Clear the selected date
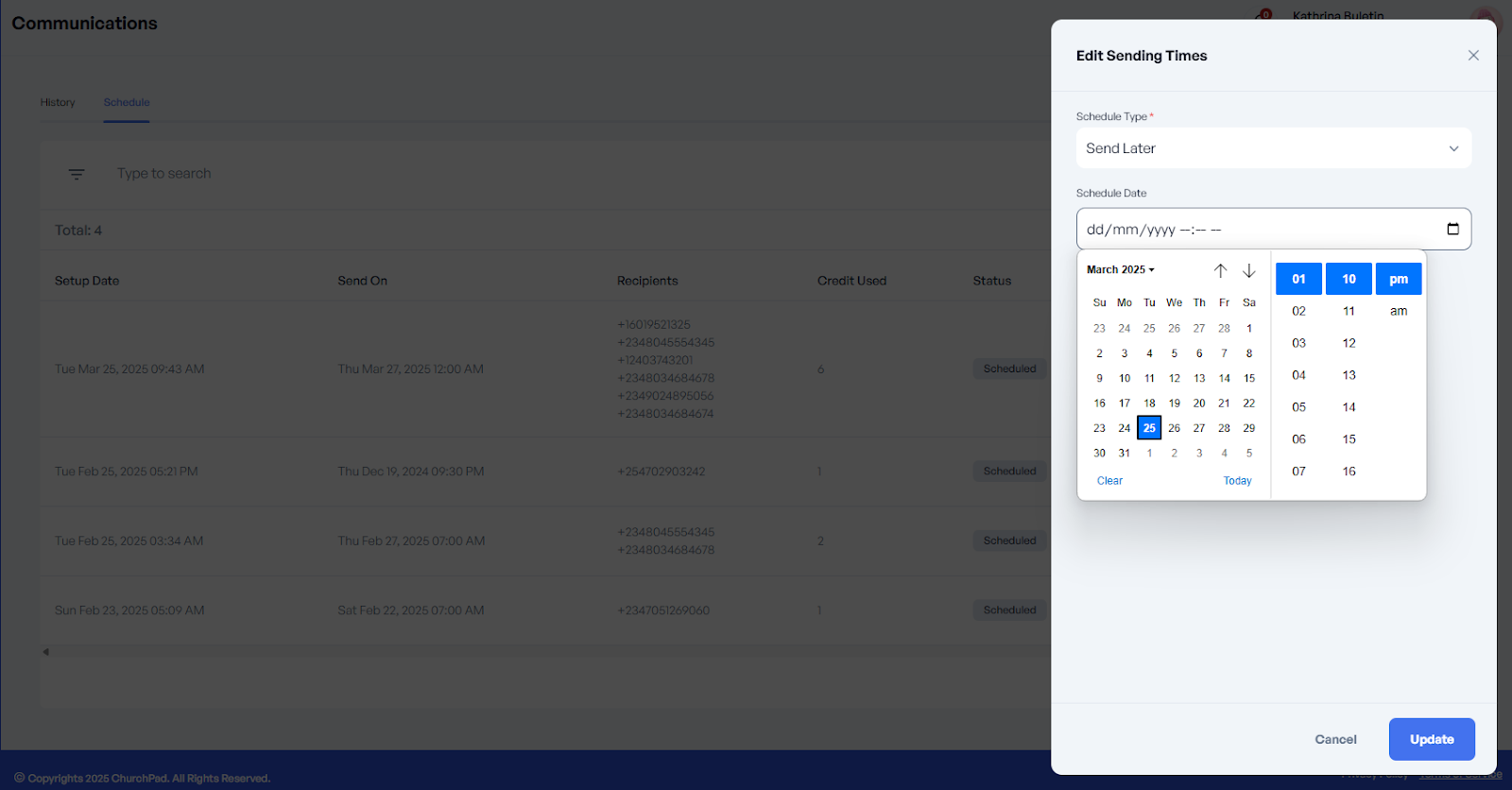This screenshot has height=790, width=1512. (1109, 481)
